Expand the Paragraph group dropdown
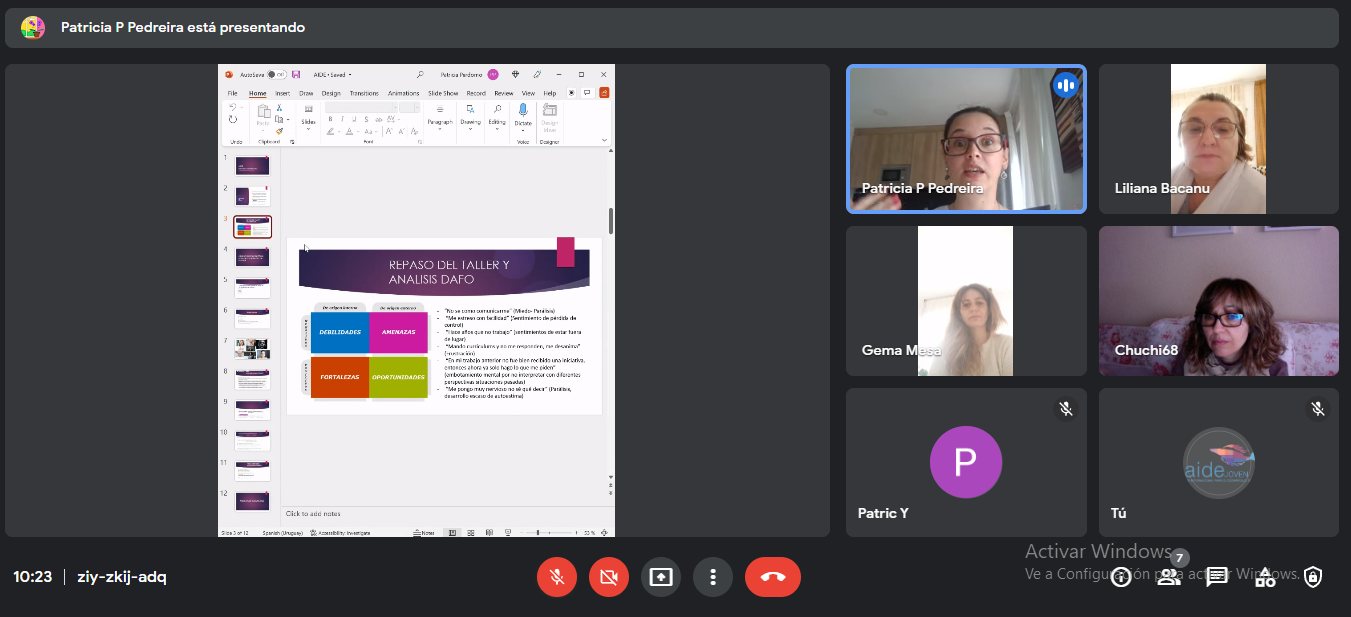 tap(440, 125)
